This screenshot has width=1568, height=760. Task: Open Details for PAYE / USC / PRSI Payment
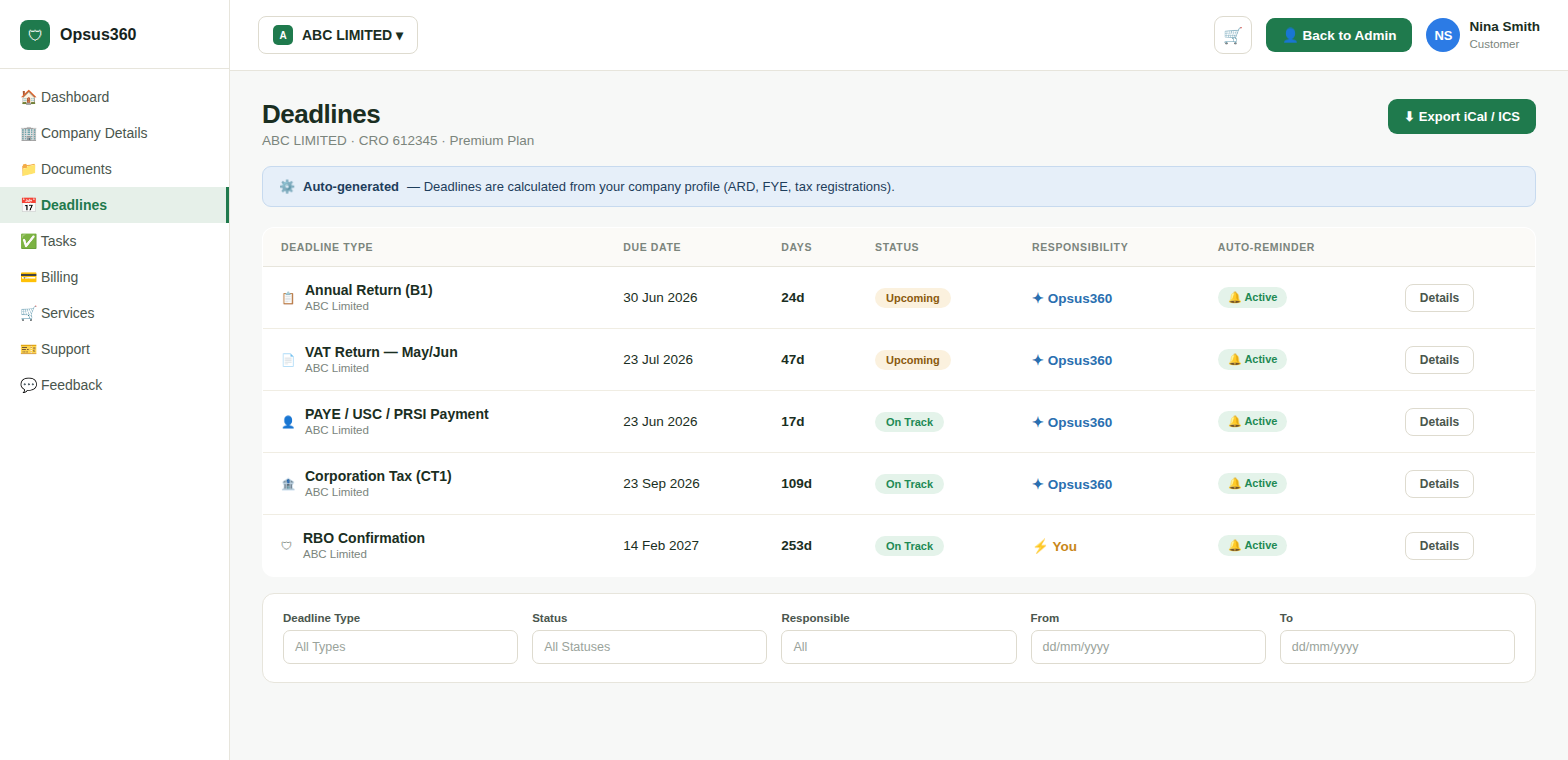[x=1439, y=422]
